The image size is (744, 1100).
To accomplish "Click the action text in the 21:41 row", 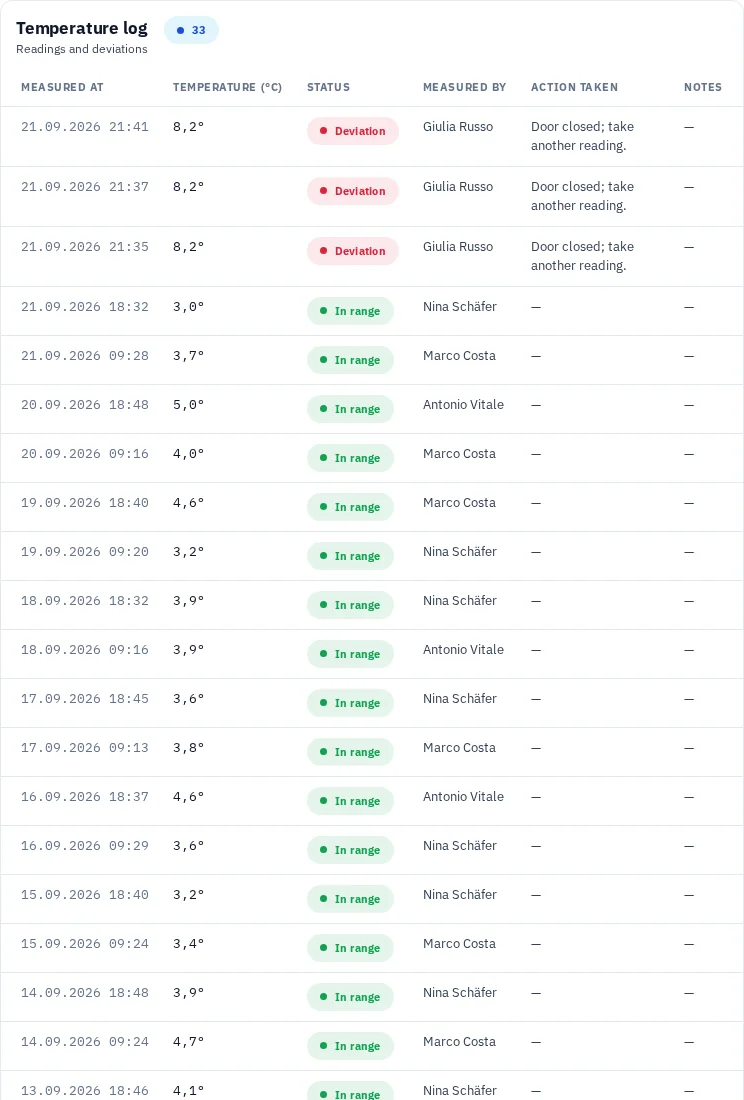I will pos(582,136).
